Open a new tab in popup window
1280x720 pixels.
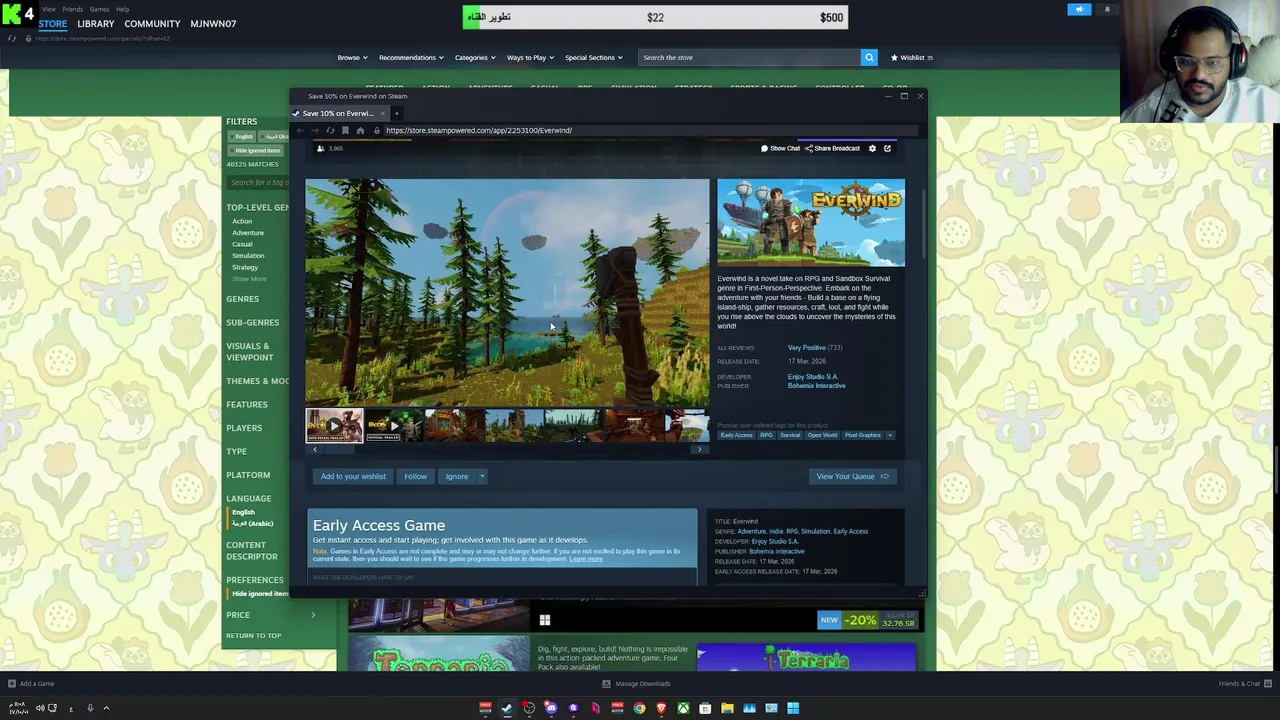(397, 113)
